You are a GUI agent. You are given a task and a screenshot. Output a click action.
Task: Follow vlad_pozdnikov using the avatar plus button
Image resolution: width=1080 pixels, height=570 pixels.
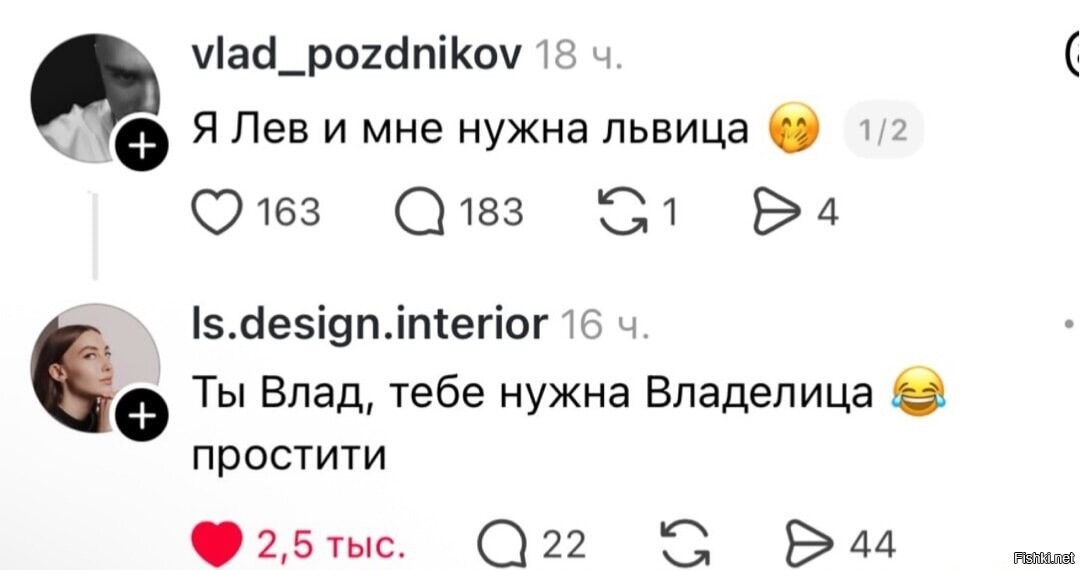(139, 149)
